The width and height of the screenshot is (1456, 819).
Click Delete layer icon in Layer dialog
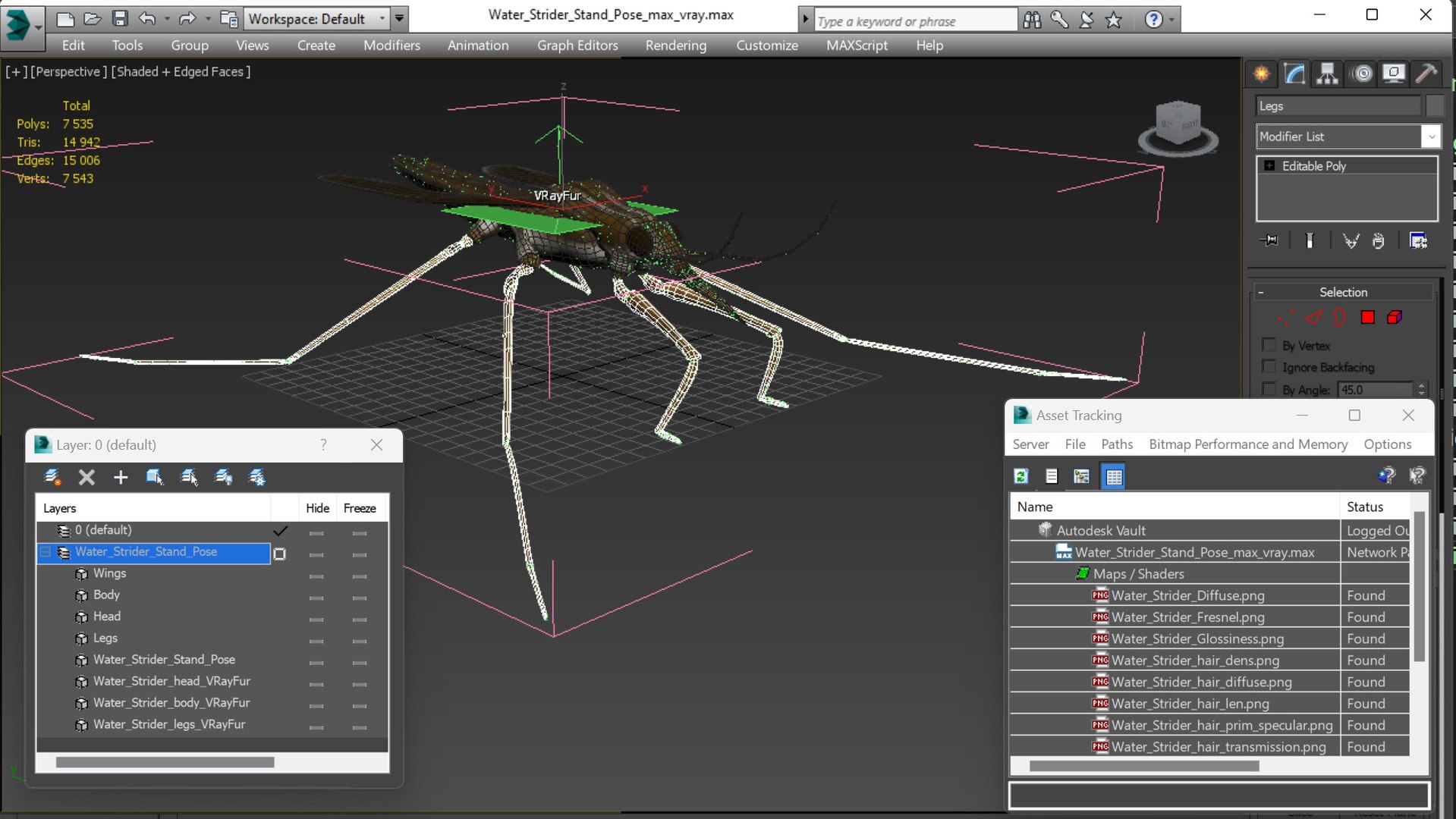click(86, 477)
